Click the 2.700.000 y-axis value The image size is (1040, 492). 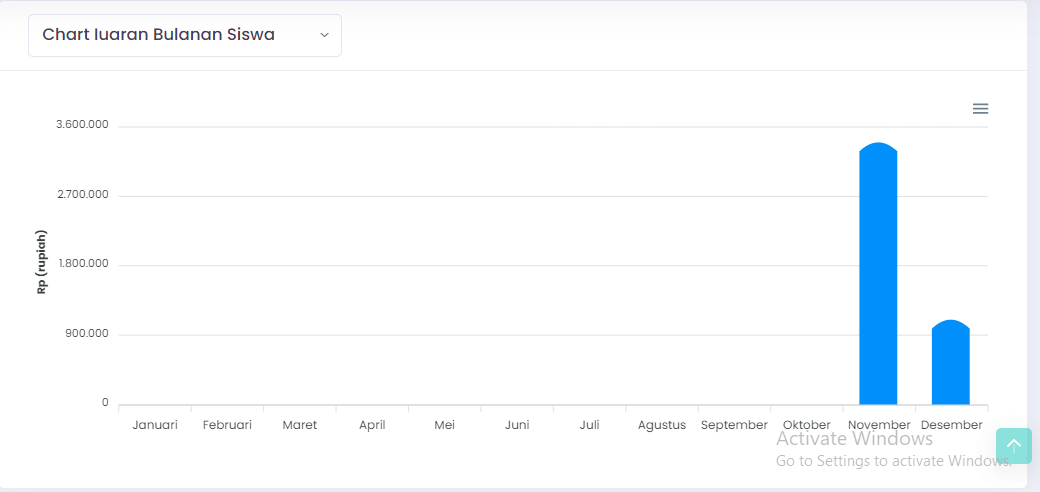click(x=83, y=195)
